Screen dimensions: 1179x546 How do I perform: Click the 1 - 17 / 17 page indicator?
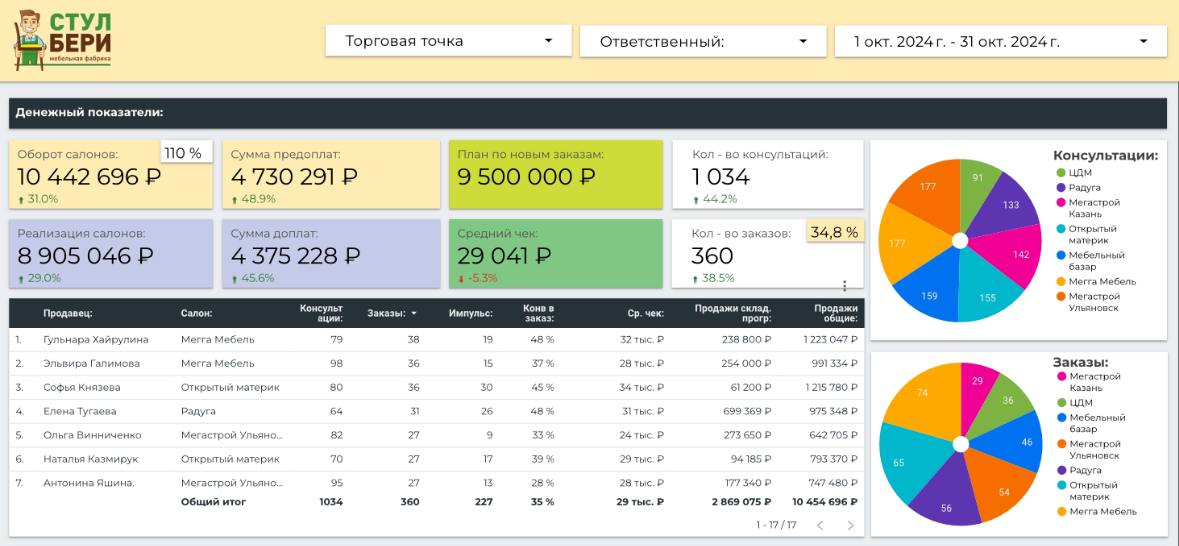click(x=776, y=525)
